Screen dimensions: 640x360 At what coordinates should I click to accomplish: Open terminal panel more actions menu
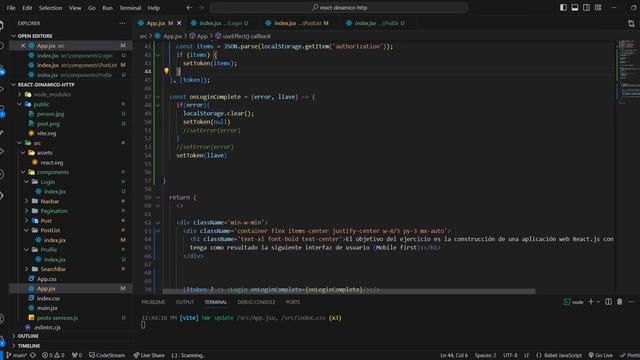click(x=631, y=302)
